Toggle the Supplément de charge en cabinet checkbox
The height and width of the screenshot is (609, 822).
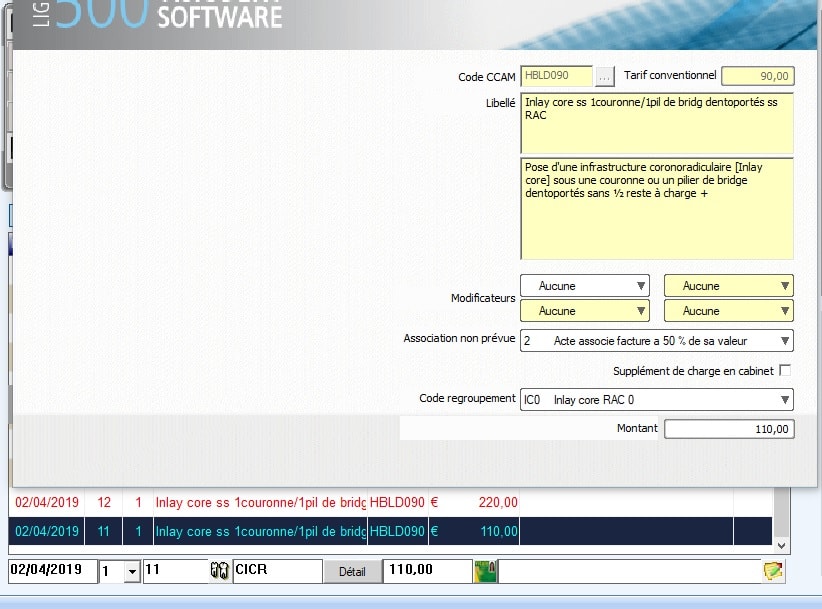click(x=785, y=371)
